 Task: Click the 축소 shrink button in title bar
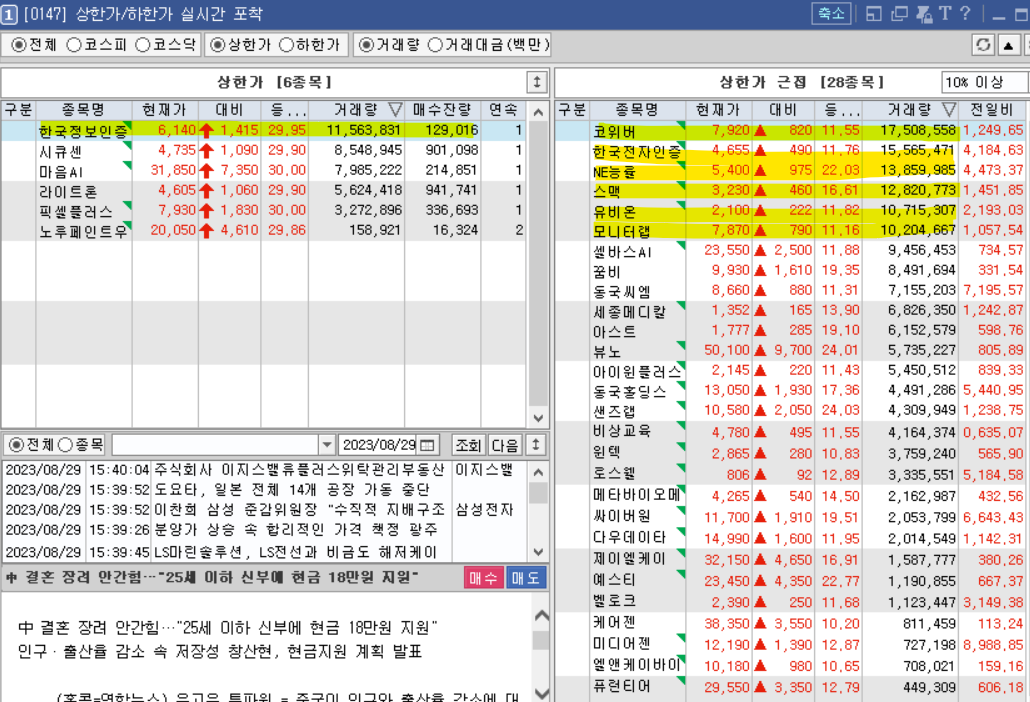(x=831, y=13)
